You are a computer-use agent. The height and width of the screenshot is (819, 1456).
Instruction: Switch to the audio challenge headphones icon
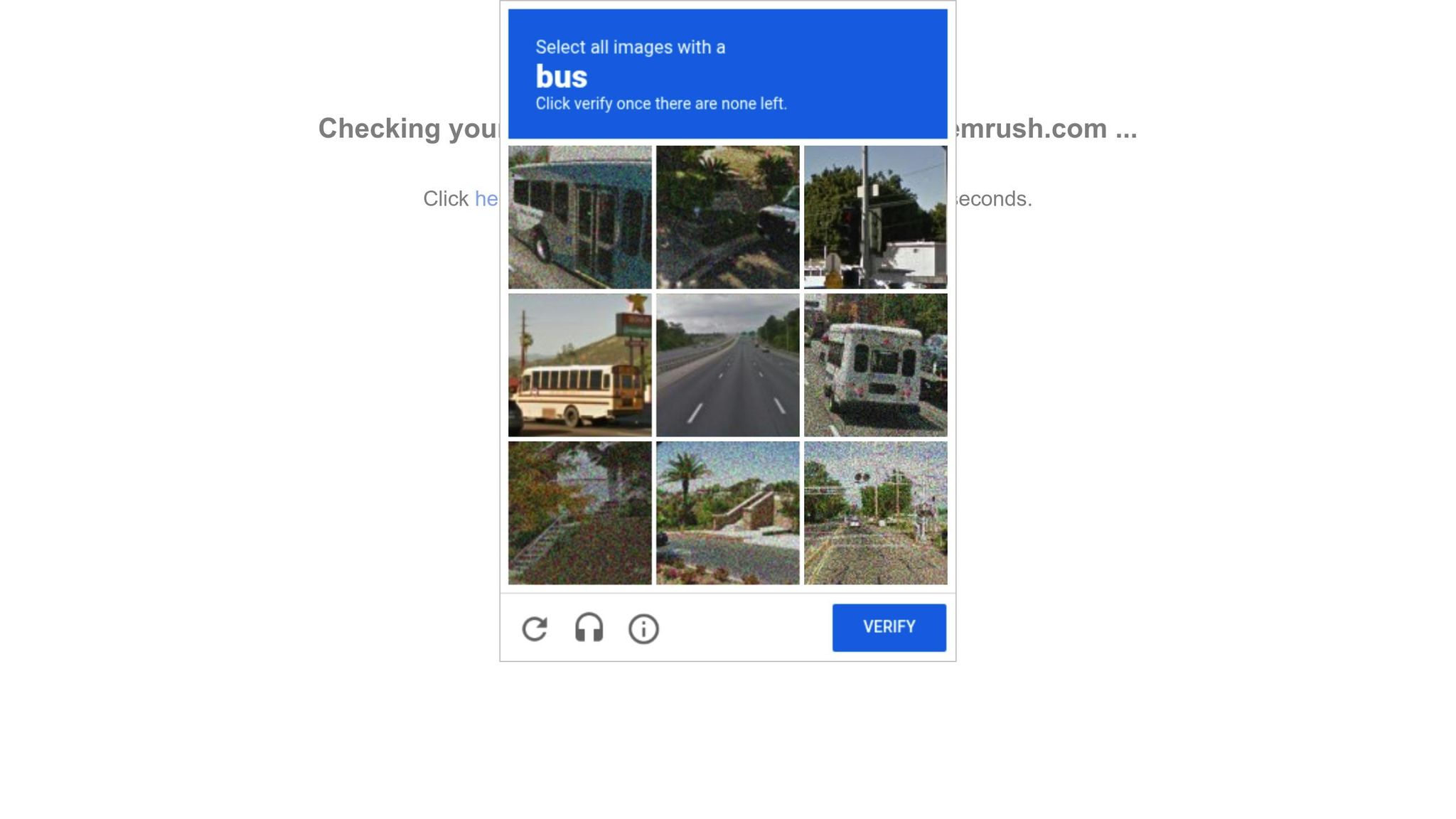pos(589,628)
